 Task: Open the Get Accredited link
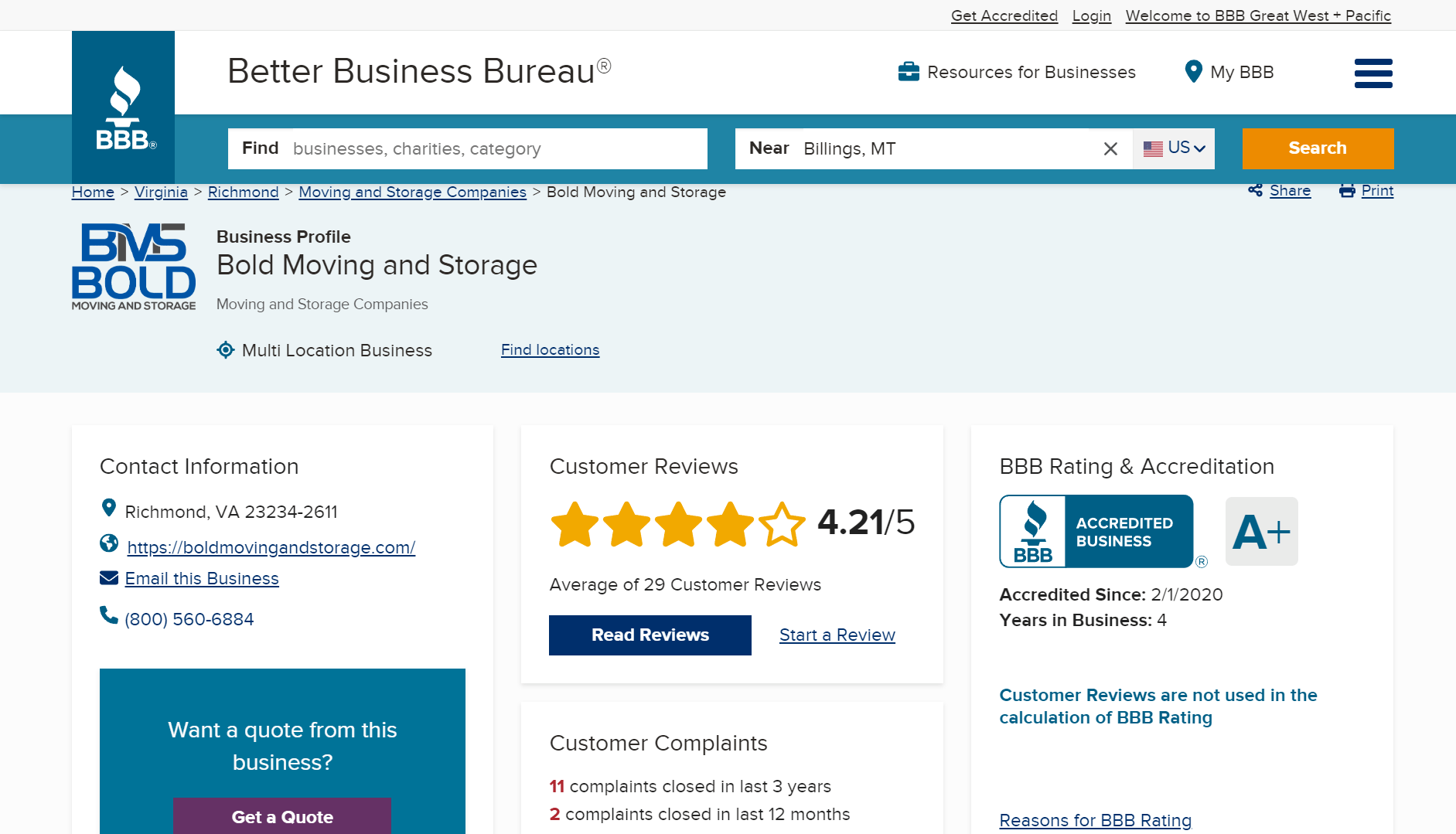(1004, 15)
